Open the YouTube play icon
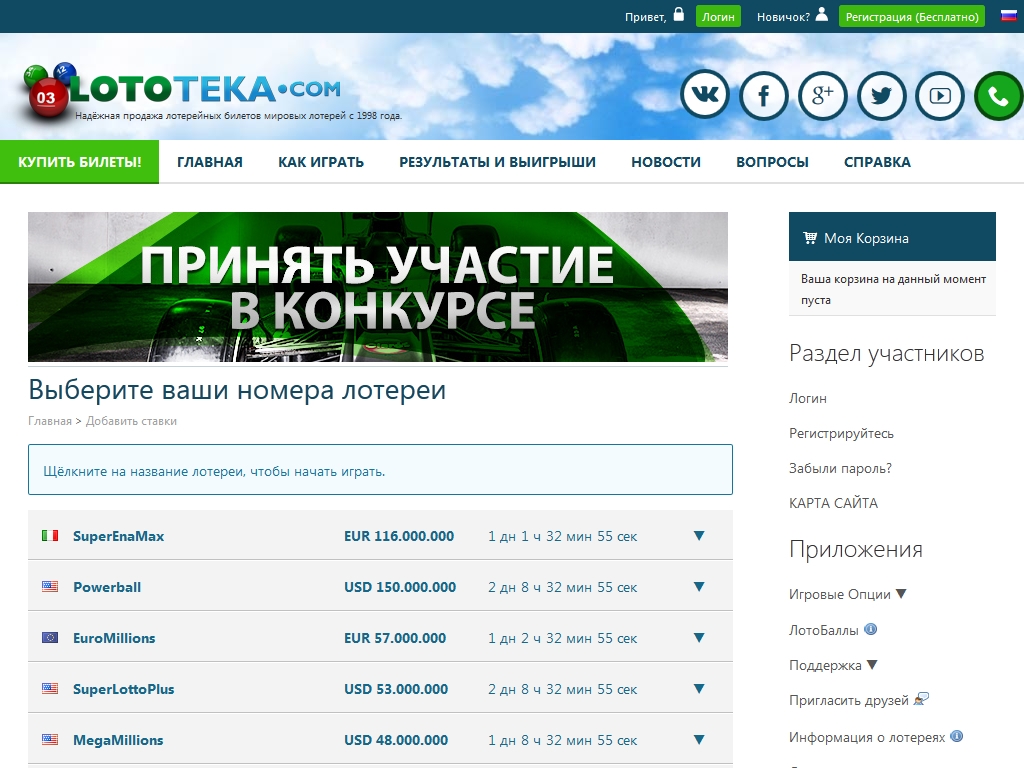This screenshot has width=1024, height=768. coord(940,96)
